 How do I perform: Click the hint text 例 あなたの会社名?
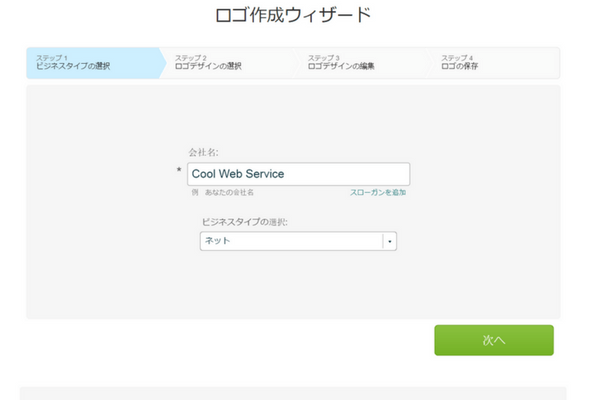(222, 193)
